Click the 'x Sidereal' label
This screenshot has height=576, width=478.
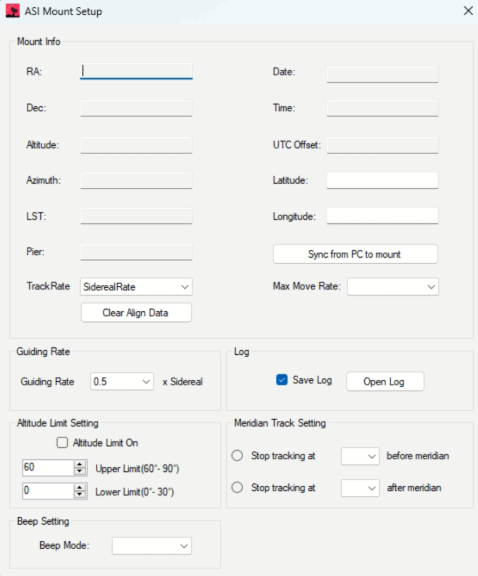tap(183, 382)
